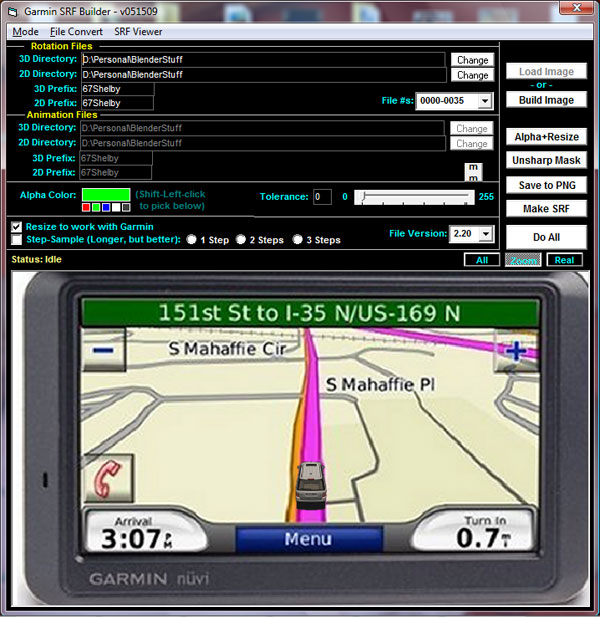Click the Rotation 3D Prefix field
The image size is (600, 617).
(x=118, y=89)
